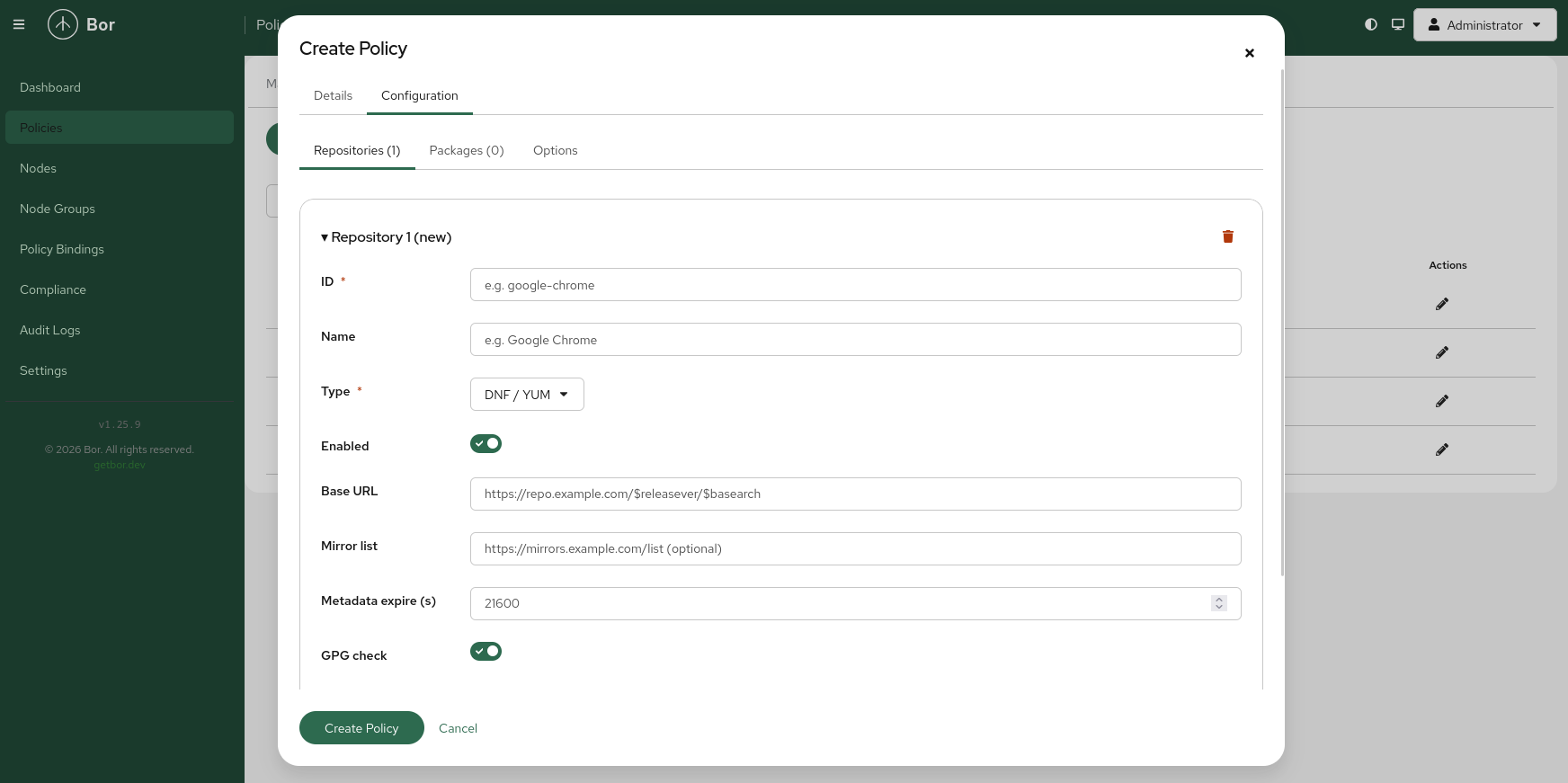Collapse the Repository 1 (new) section
The width and height of the screenshot is (1568, 783).
point(387,237)
